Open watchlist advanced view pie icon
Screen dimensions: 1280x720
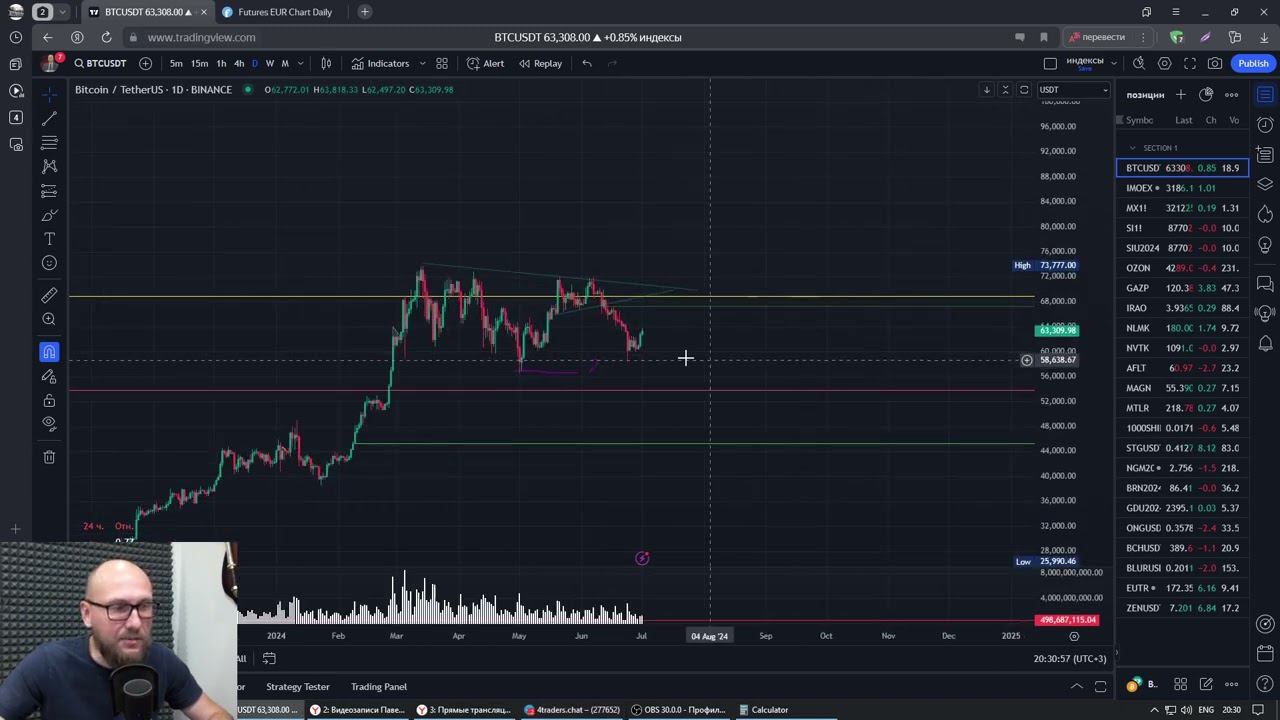1207,94
